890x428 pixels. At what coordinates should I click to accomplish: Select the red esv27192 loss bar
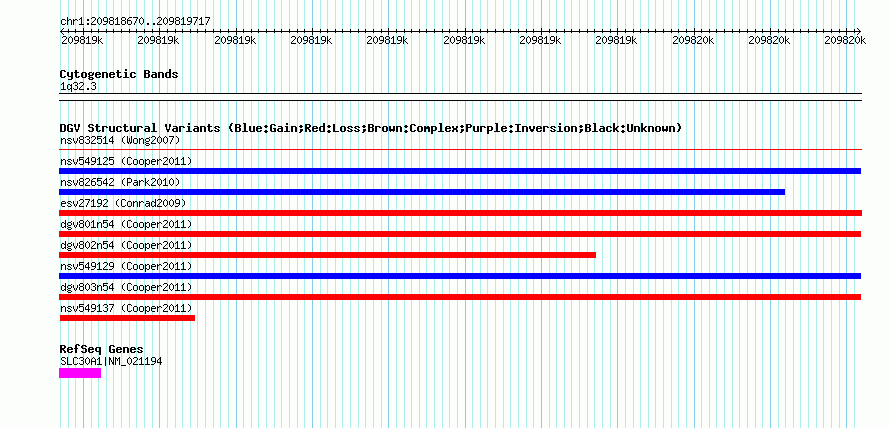[x=460, y=213]
